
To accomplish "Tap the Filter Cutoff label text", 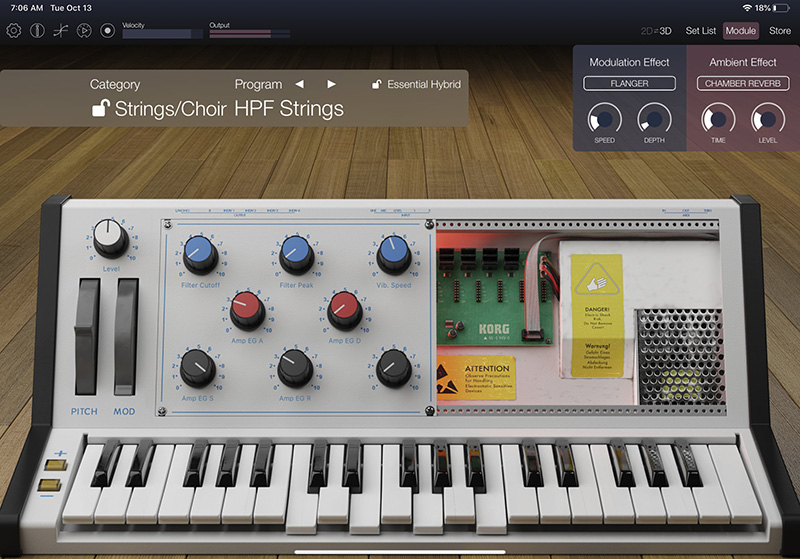I will point(201,285).
